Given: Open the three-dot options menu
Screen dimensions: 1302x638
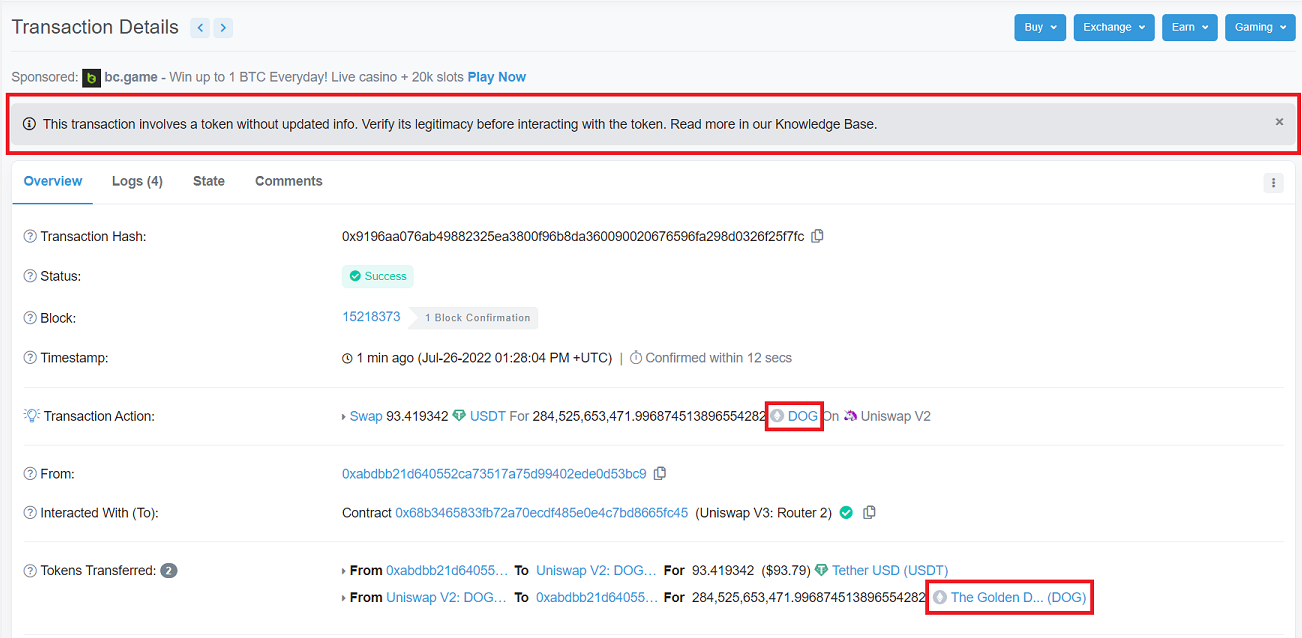Looking at the screenshot, I should (x=1273, y=183).
